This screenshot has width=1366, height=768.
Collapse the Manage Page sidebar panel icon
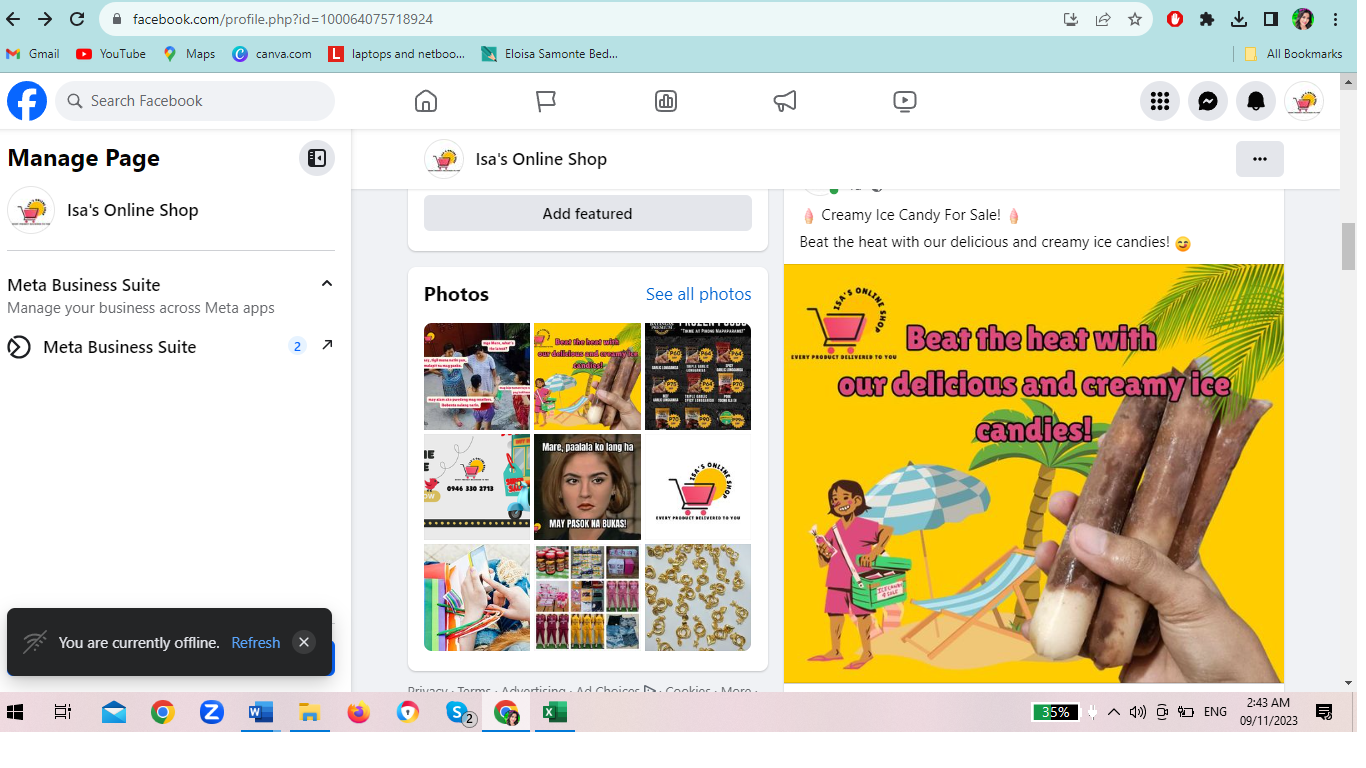317,158
